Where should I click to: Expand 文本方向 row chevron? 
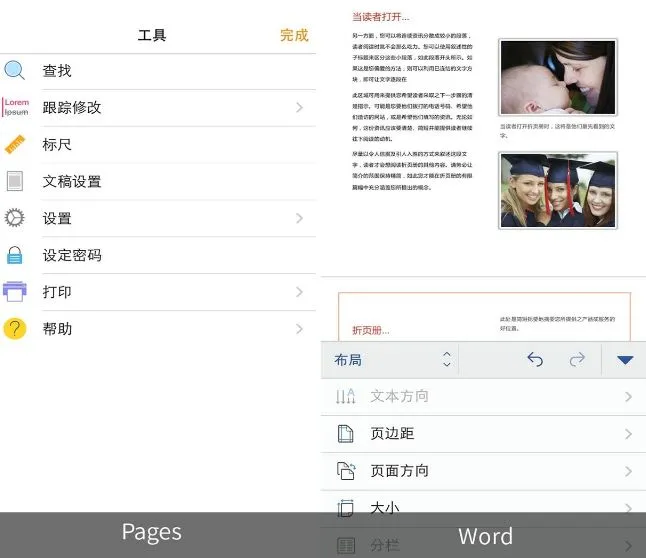point(628,396)
